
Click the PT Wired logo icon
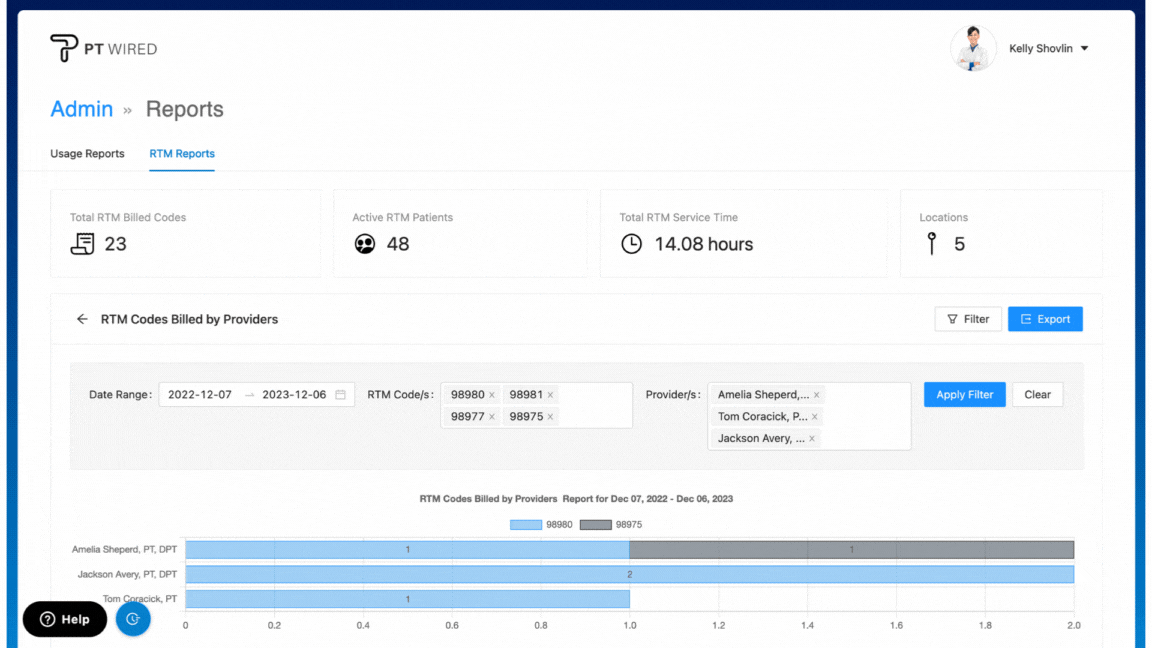click(64, 48)
